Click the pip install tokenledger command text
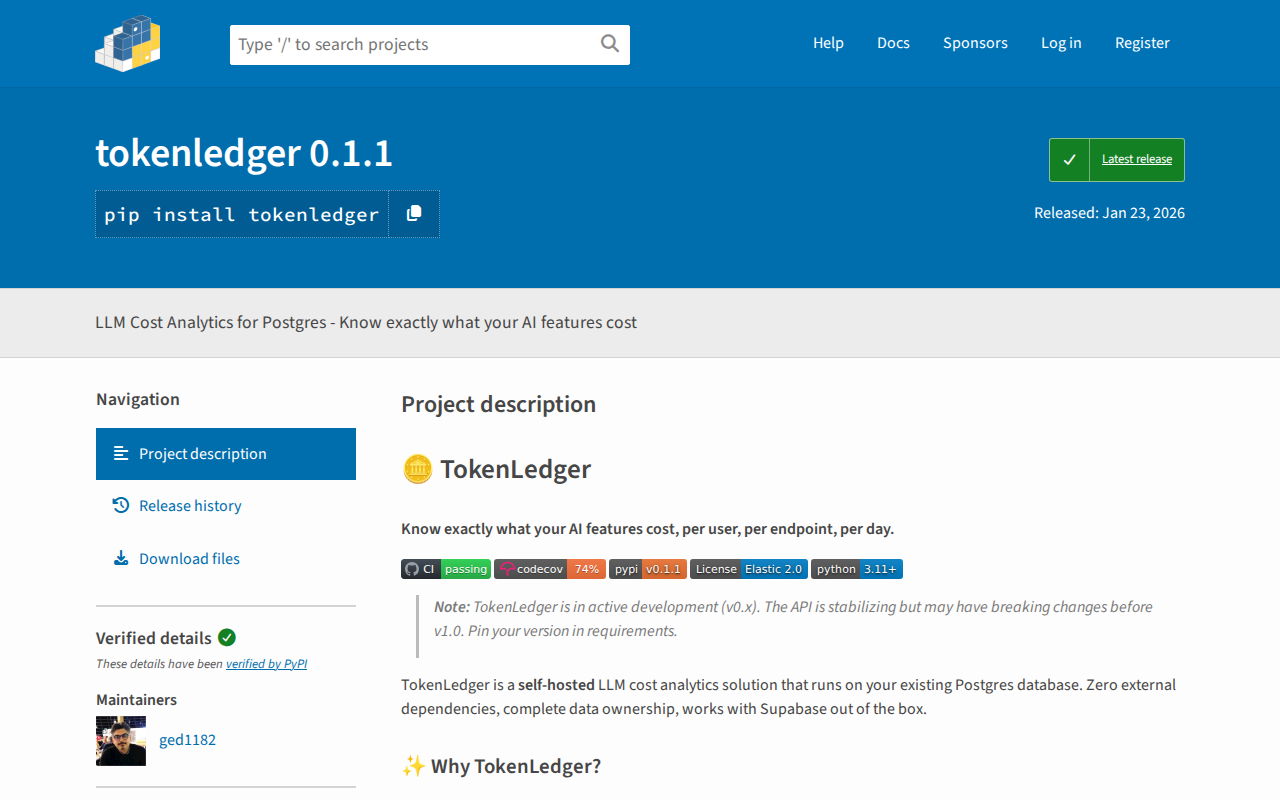The image size is (1280, 800). (x=242, y=214)
